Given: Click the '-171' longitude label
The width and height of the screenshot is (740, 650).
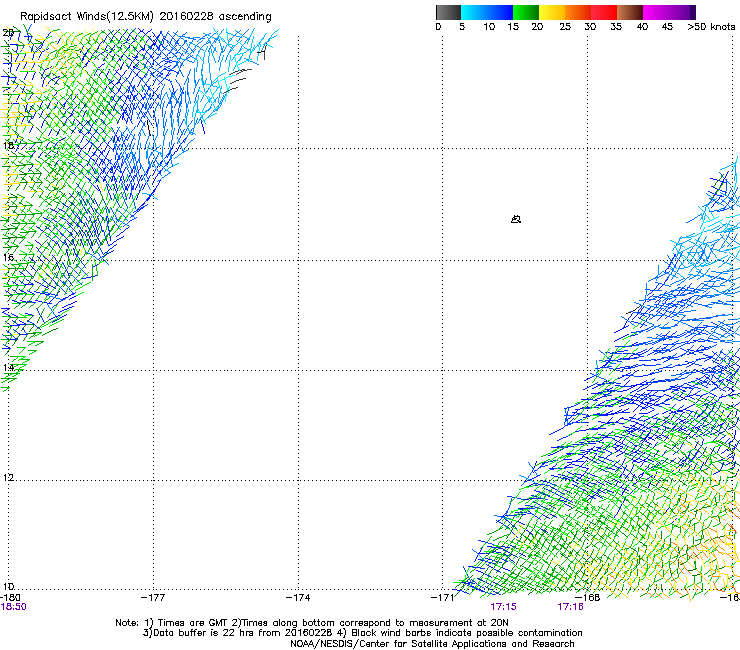Looking at the screenshot, I should click(x=442, y=597).
